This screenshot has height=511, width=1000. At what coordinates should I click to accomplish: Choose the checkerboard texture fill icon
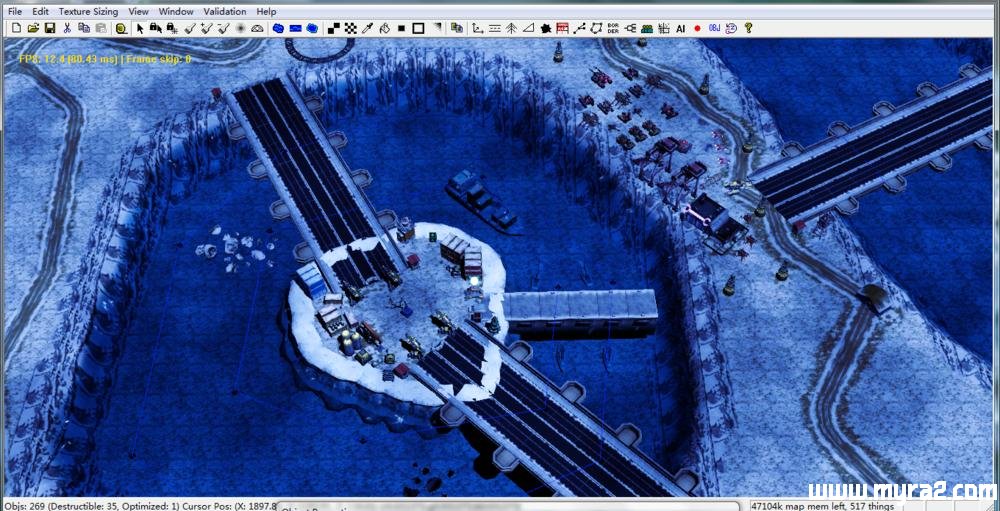point(350,28)
